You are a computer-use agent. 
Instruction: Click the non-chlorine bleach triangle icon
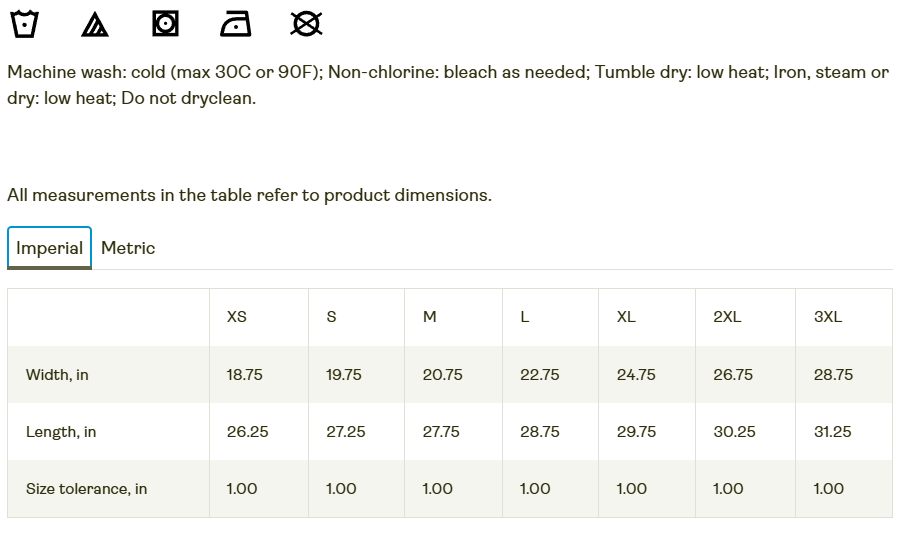click(x=95, y=24)
